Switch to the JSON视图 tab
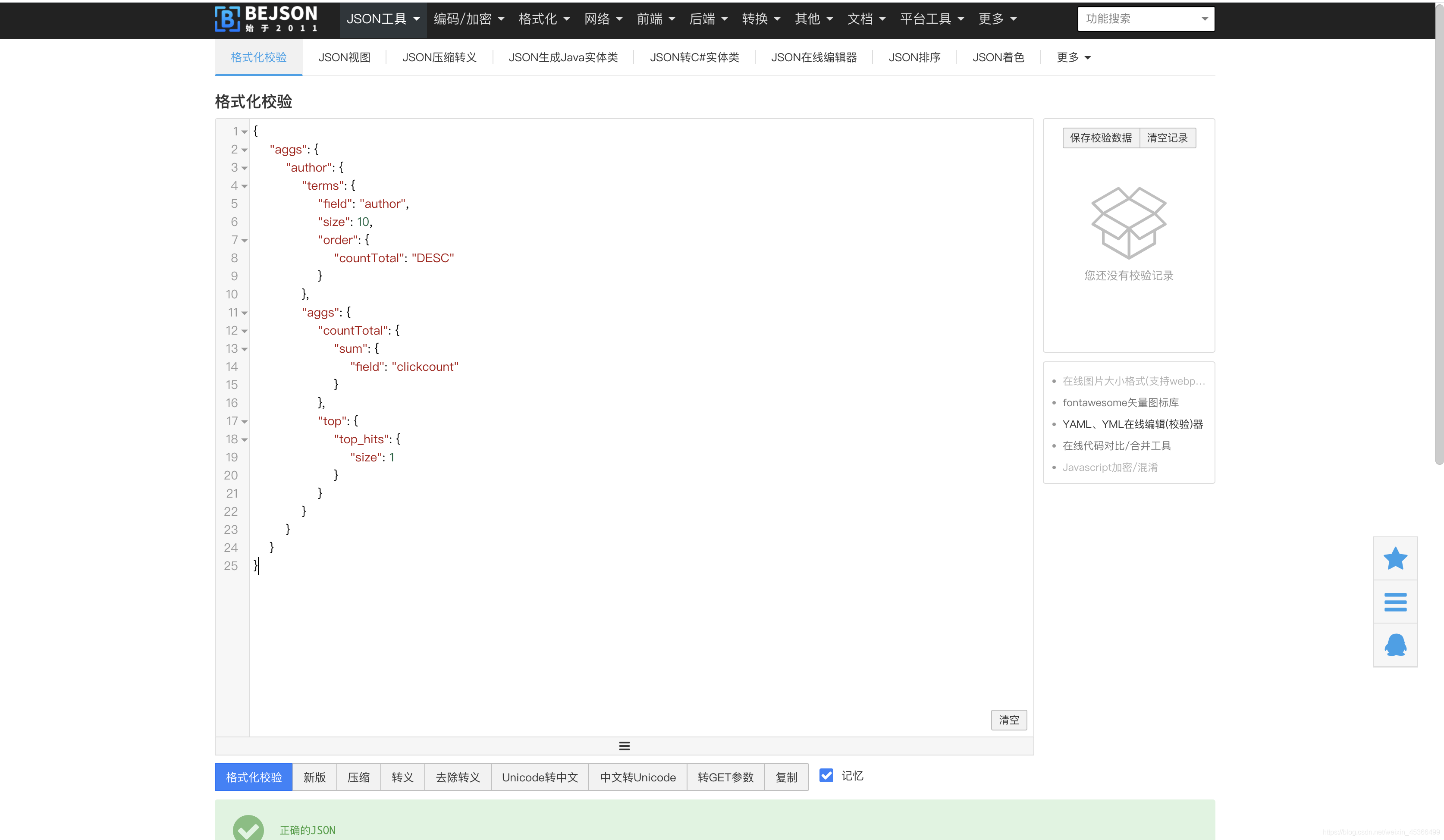Image resolution: width=1444 pixels, height=840 pixels. [x=344, y=57]
